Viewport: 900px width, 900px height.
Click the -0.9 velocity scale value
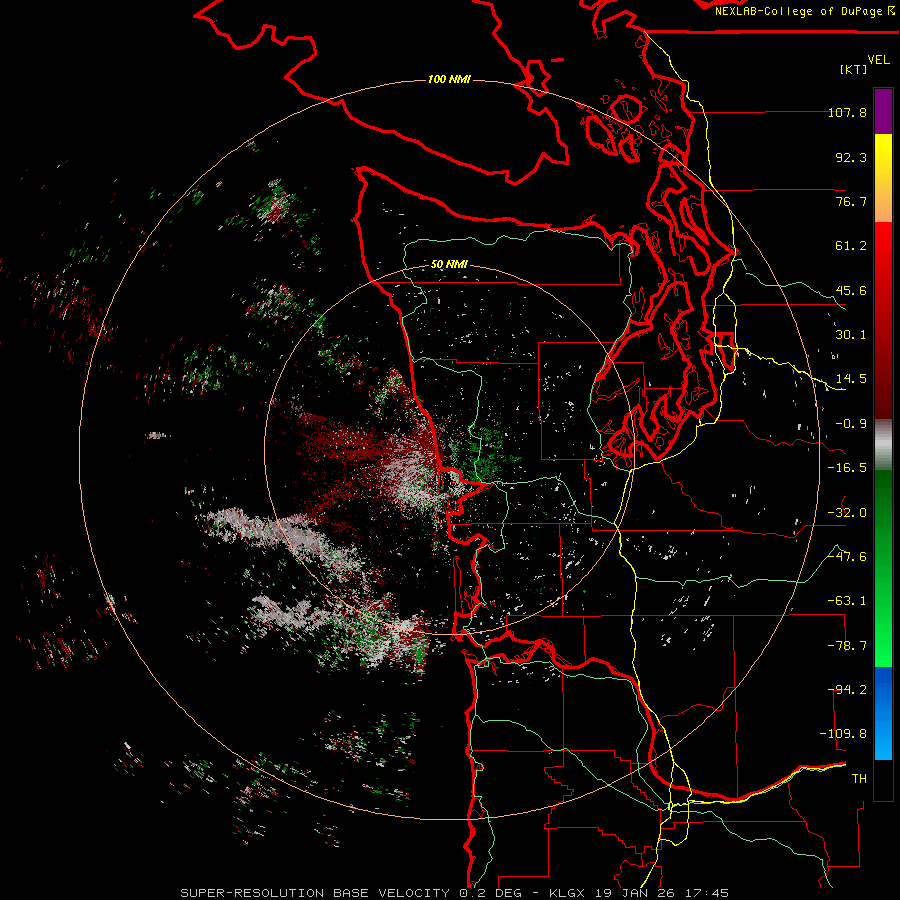[x=851, y=424]
